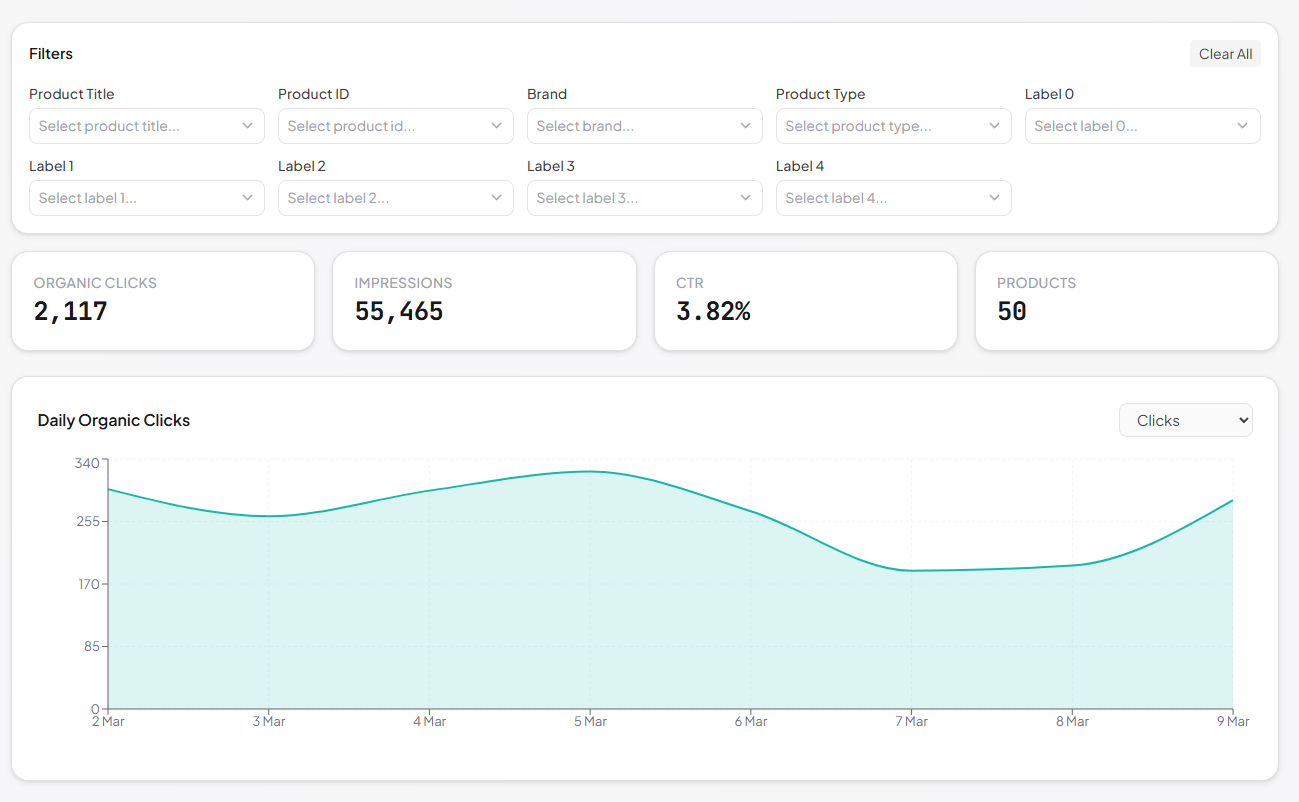Click the chevron icon on the Brand filter

click(x=745, y=126)
